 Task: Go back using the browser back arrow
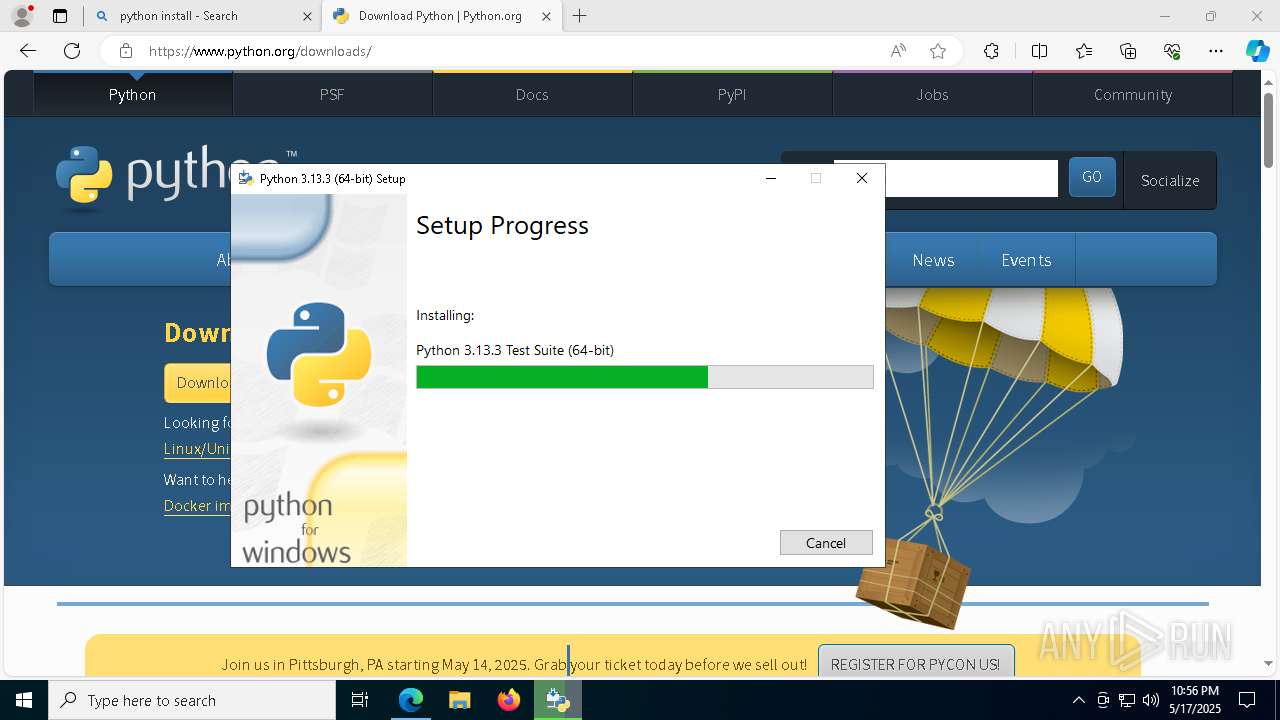coord(28,51)
